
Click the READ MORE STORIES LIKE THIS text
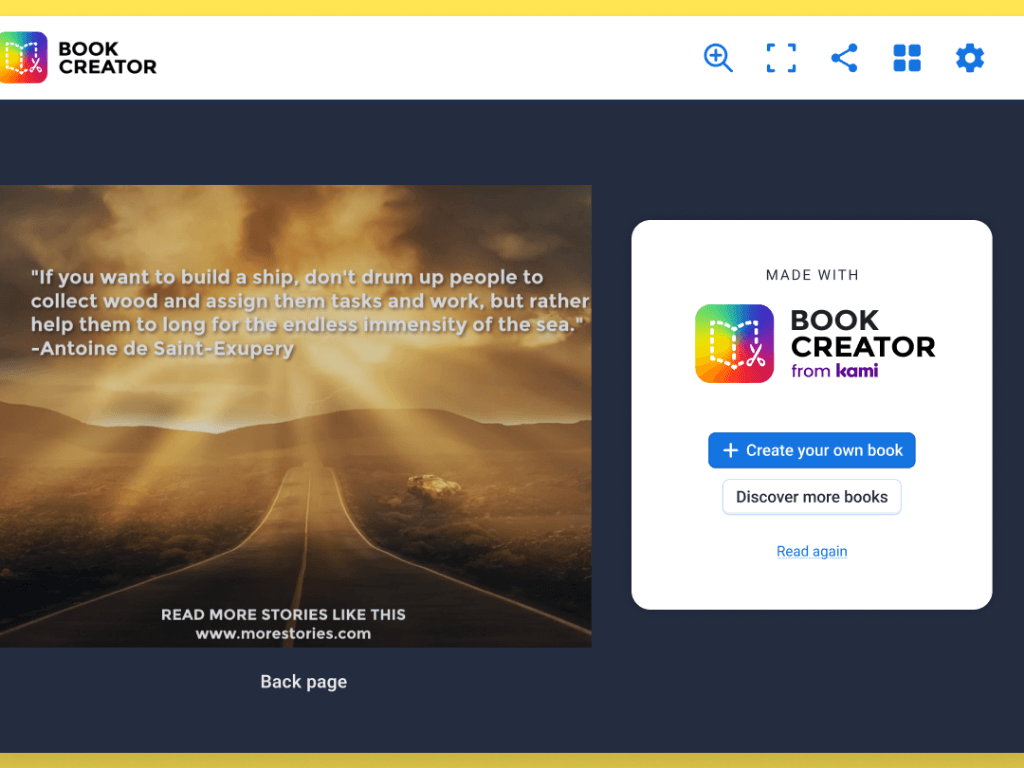(x=283, y=614)
